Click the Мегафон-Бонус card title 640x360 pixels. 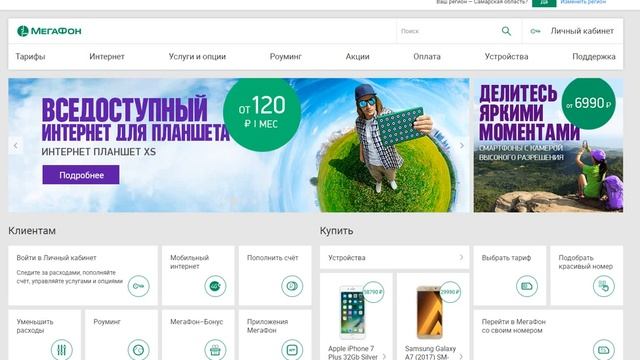click(196, 322)
